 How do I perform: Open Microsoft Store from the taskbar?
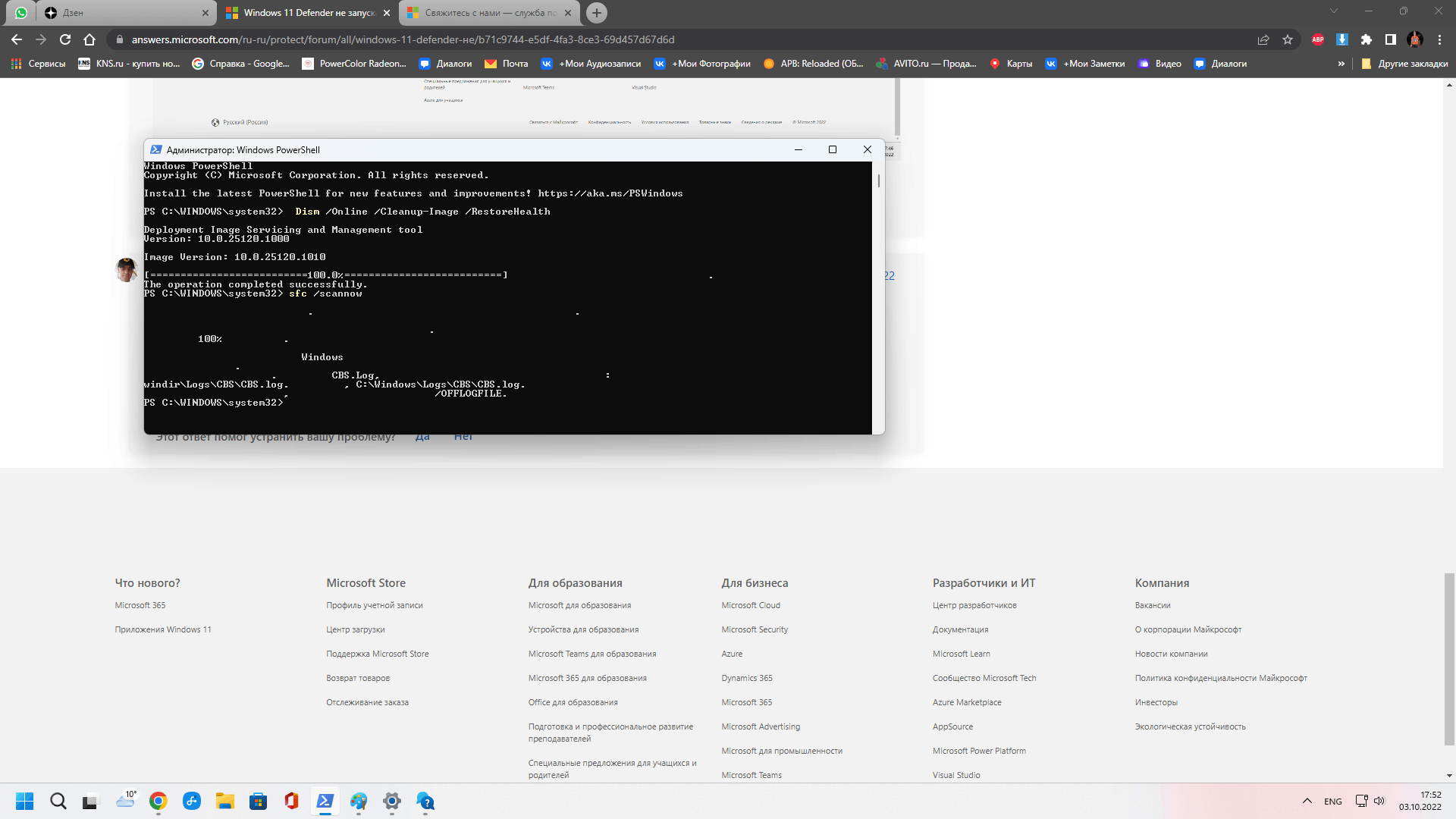[x=258, y=801]
